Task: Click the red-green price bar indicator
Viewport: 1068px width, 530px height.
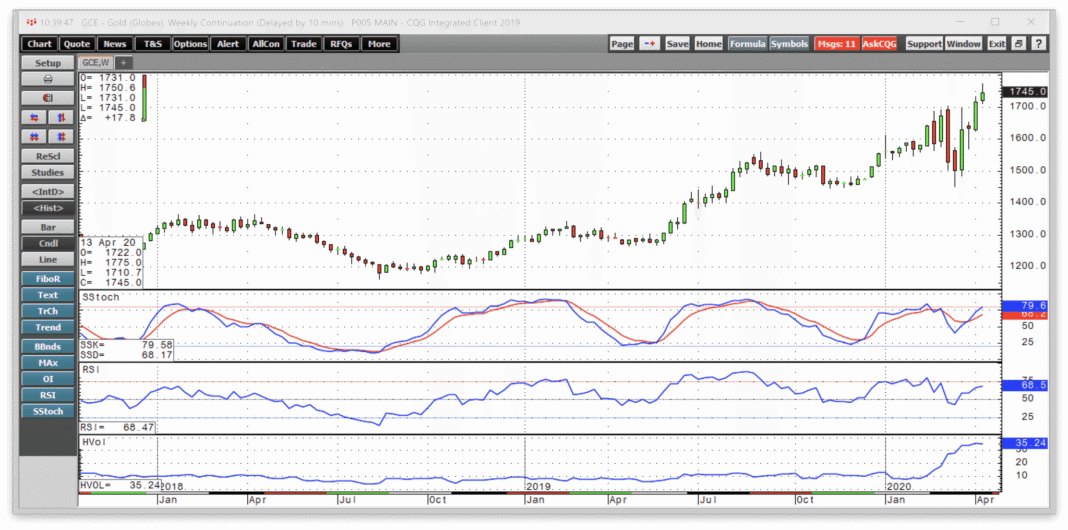Action: point(145,97)
